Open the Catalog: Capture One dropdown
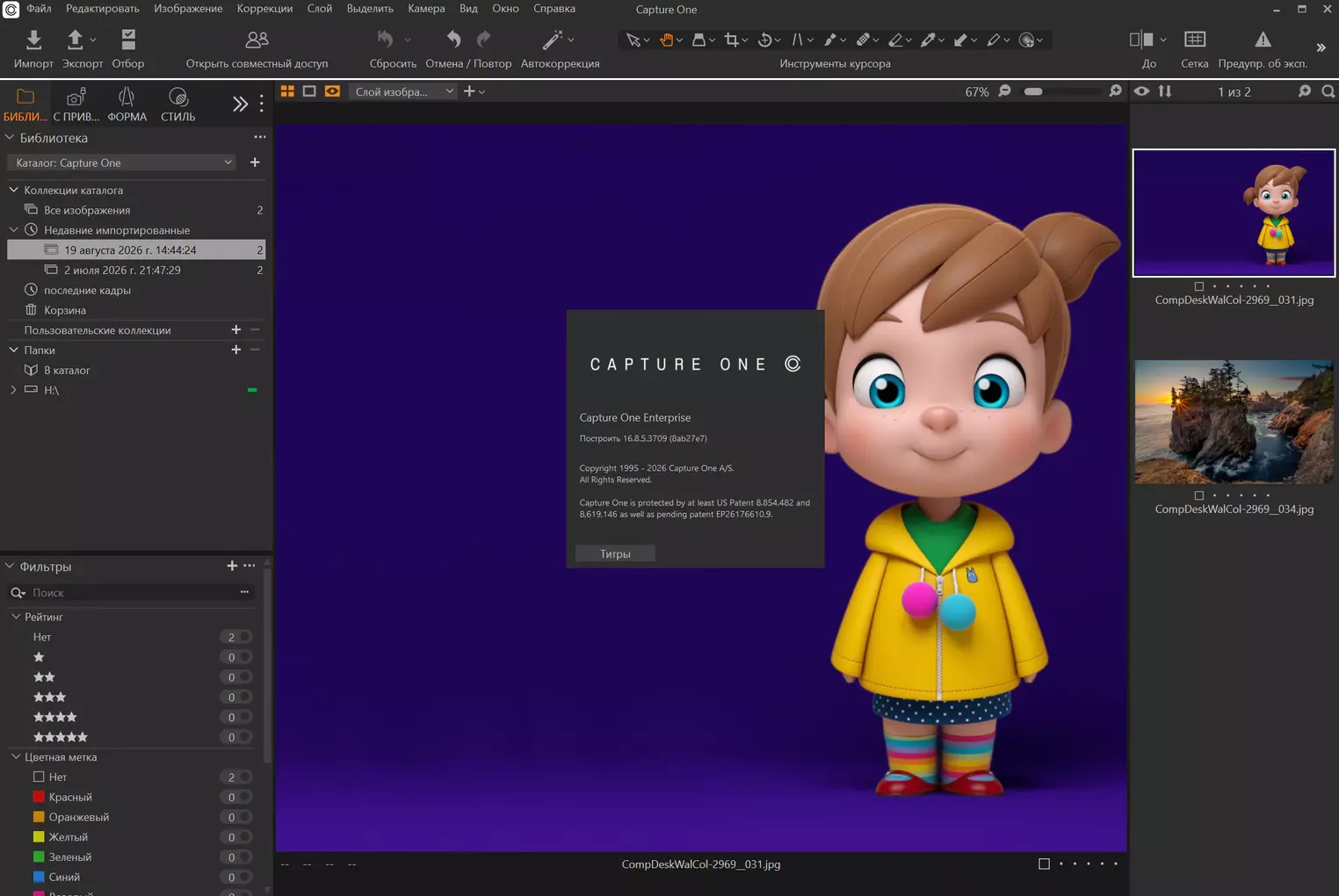This screenshot has width=1339, height=896. pos(121,163)
